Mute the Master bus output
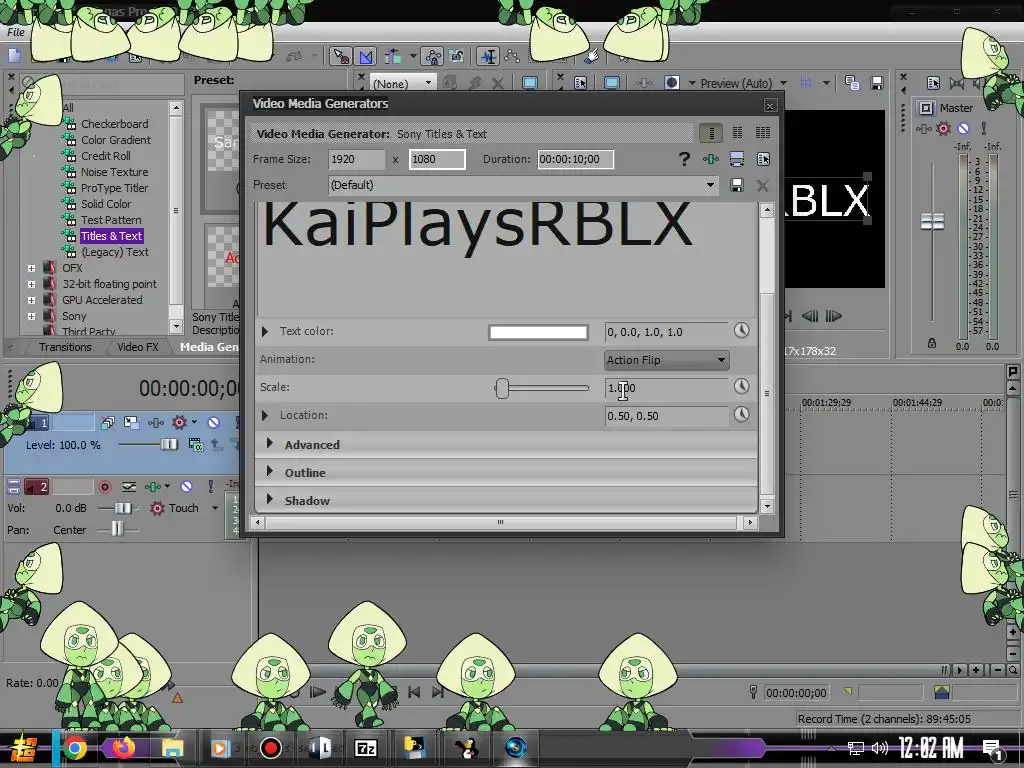The image size is (1024, 768). [x=963, y=129]
